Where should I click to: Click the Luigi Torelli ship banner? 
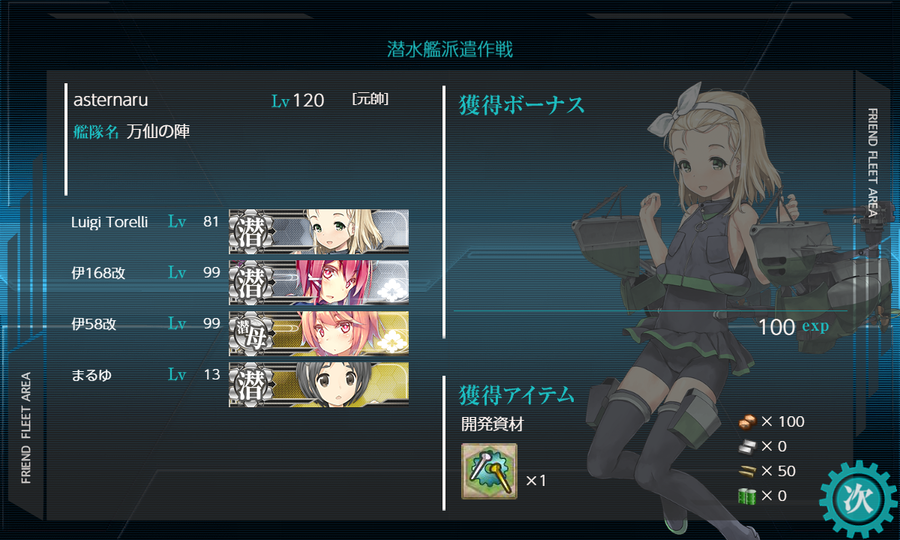point(319,231)
